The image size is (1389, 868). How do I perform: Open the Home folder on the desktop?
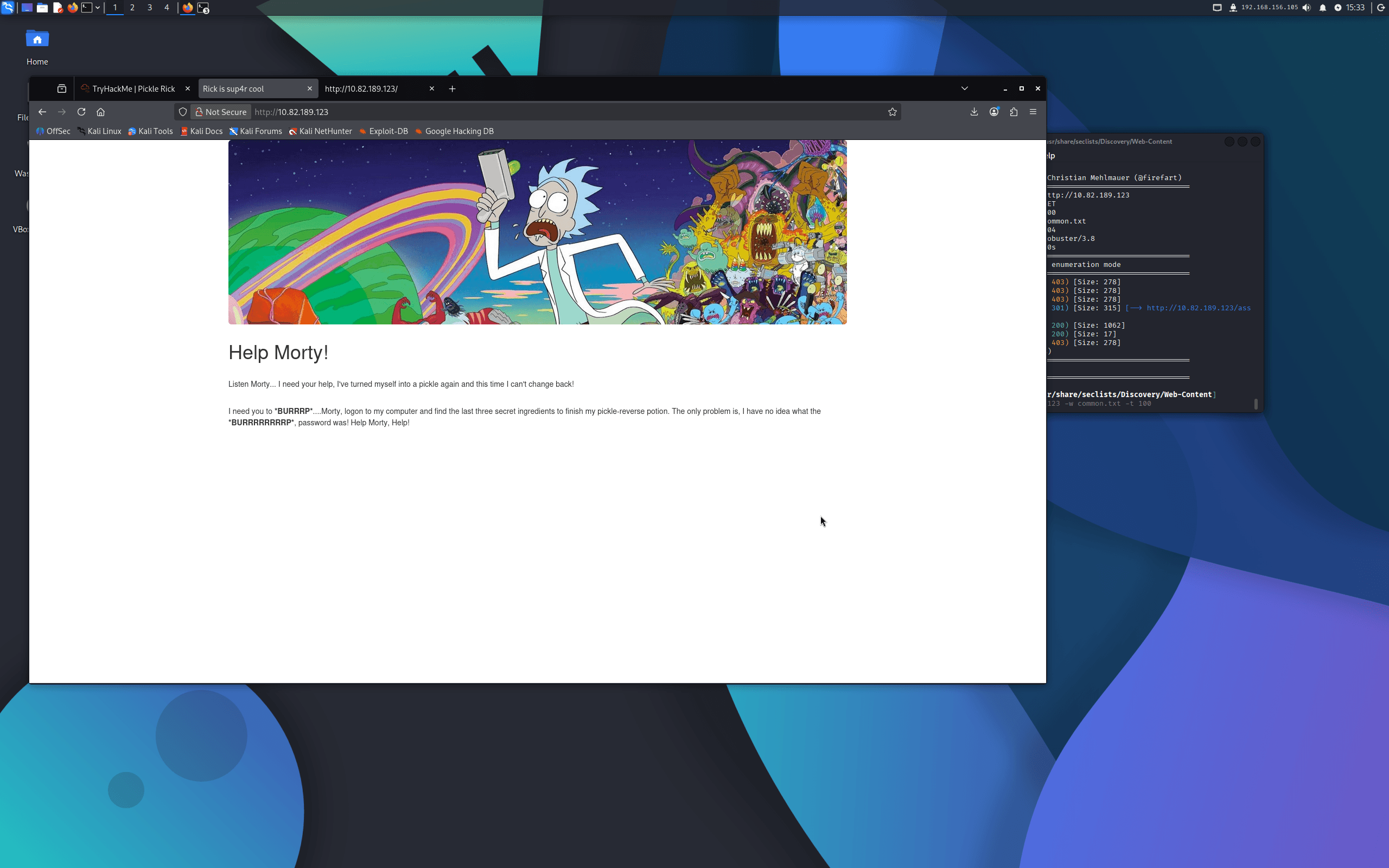37,47
